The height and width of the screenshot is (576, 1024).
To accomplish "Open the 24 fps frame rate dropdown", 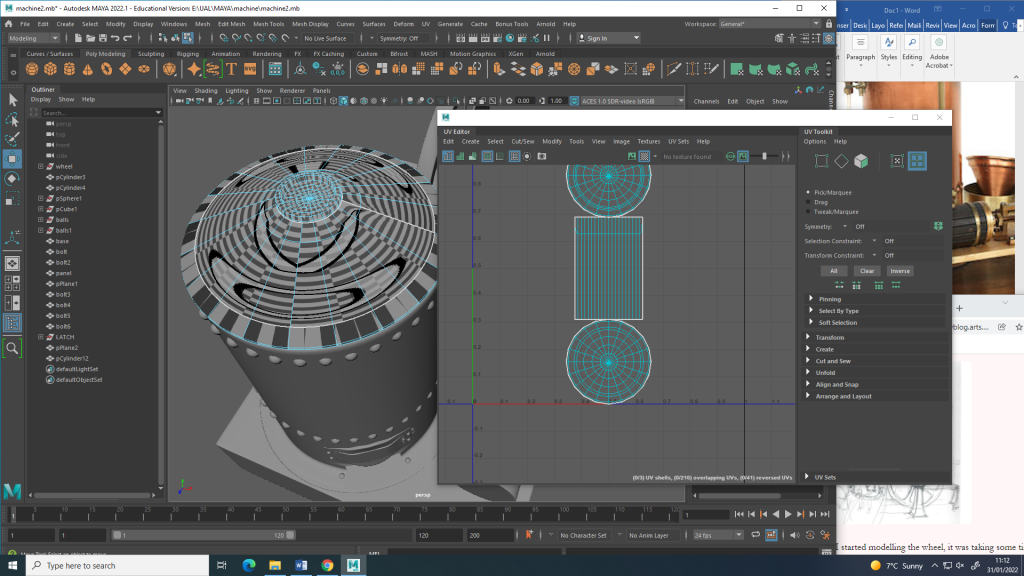I will coord(718,536).
